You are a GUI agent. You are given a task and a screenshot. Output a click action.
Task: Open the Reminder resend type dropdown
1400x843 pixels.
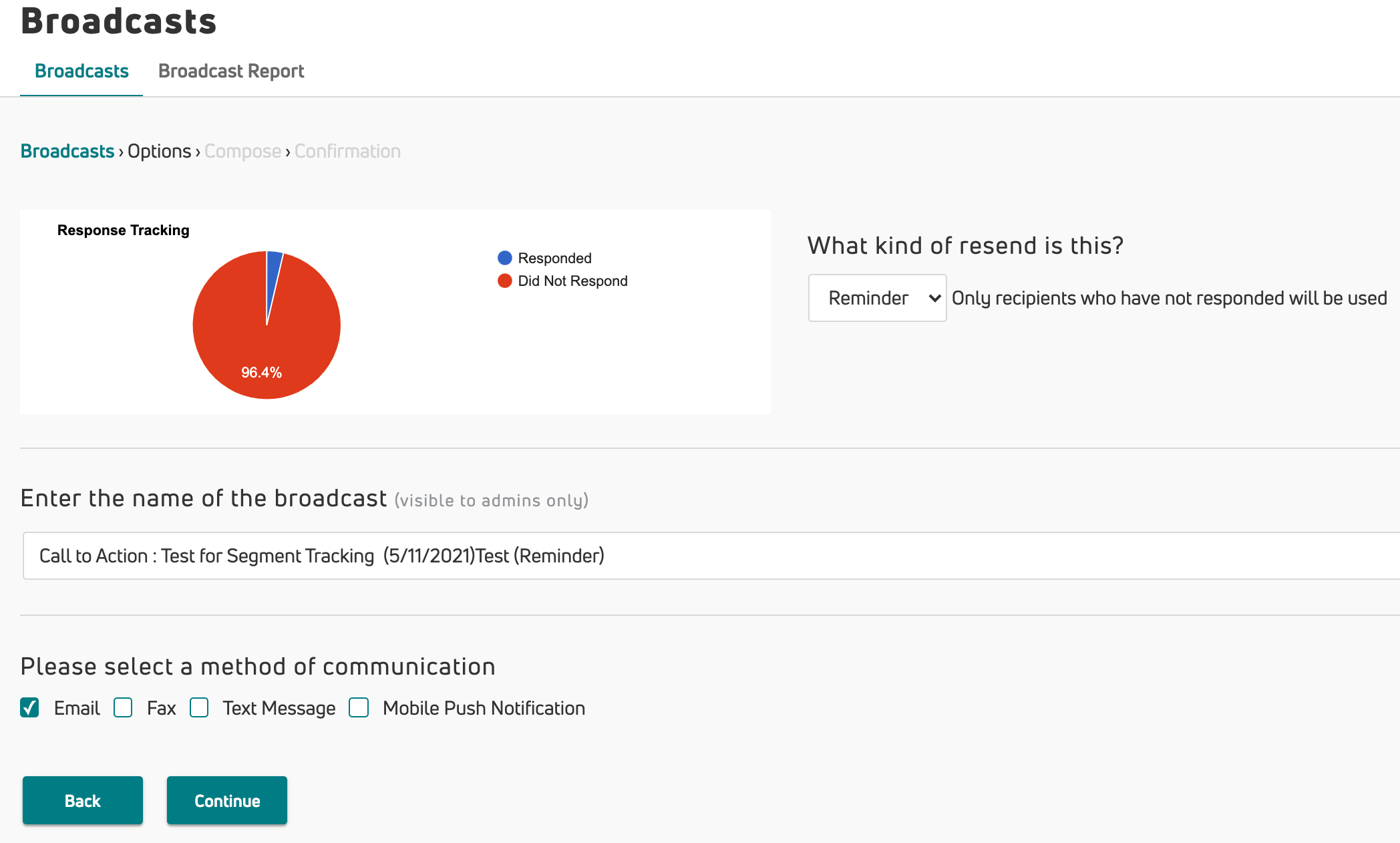pyautogui.click(x=877, y=298)
